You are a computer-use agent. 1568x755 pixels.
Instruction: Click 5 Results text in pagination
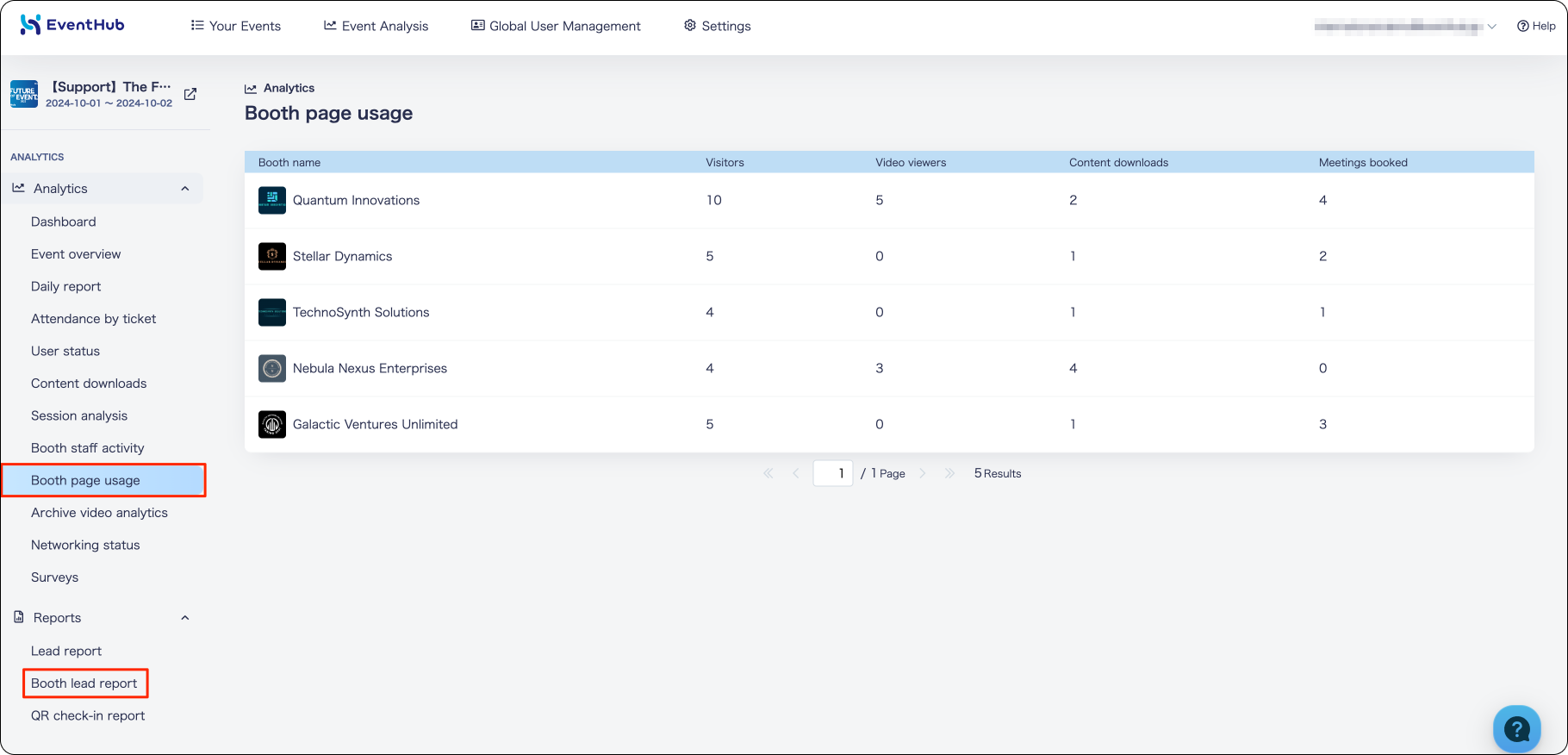pos(998,473)
